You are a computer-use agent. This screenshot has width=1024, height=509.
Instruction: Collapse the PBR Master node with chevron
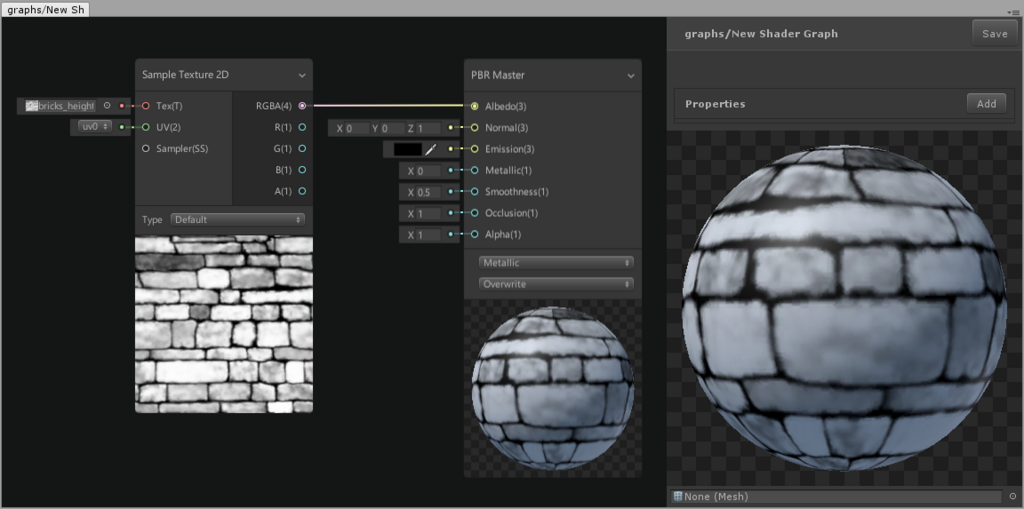coord(631,76)
